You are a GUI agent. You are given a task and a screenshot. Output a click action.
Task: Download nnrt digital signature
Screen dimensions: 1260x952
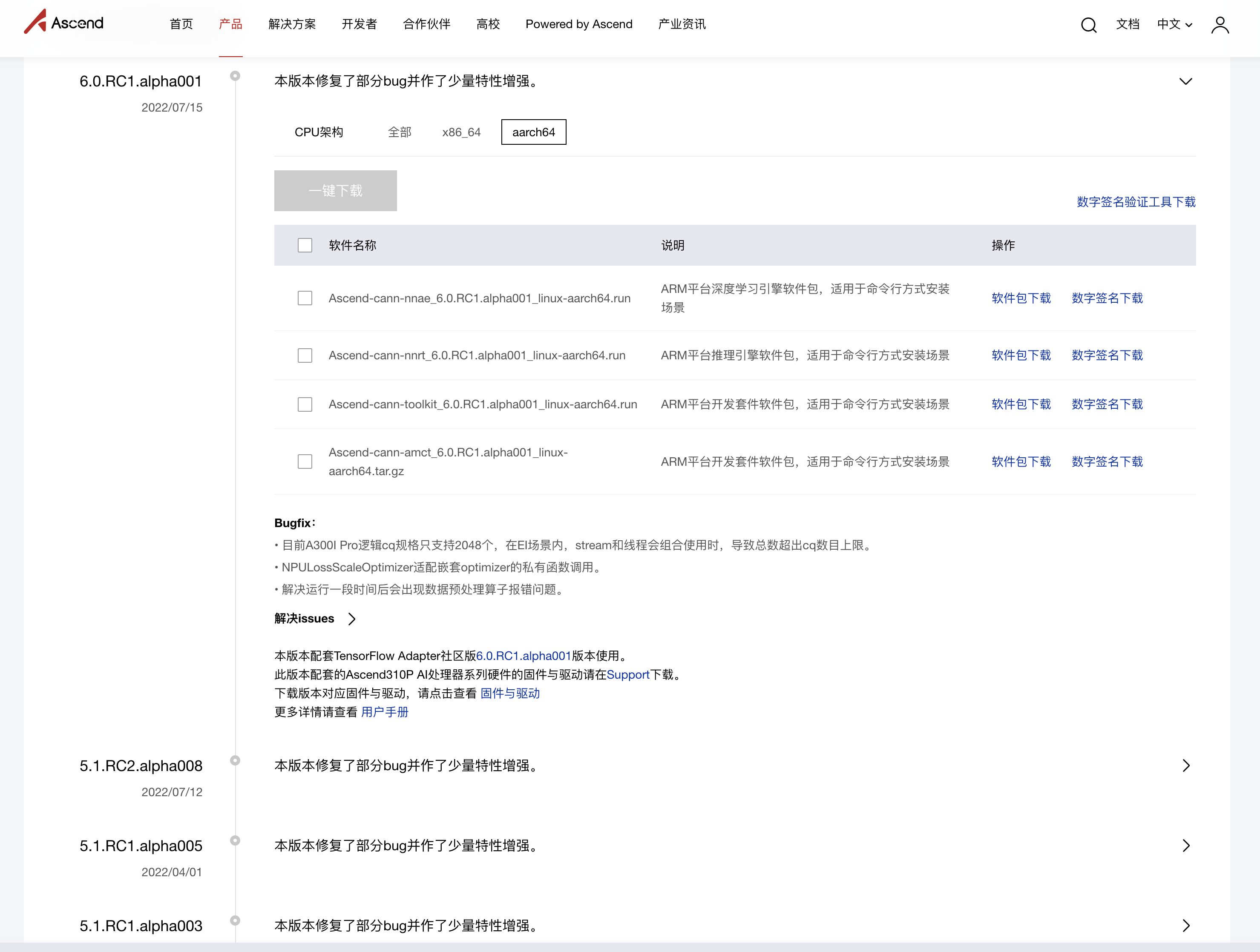1108,355
